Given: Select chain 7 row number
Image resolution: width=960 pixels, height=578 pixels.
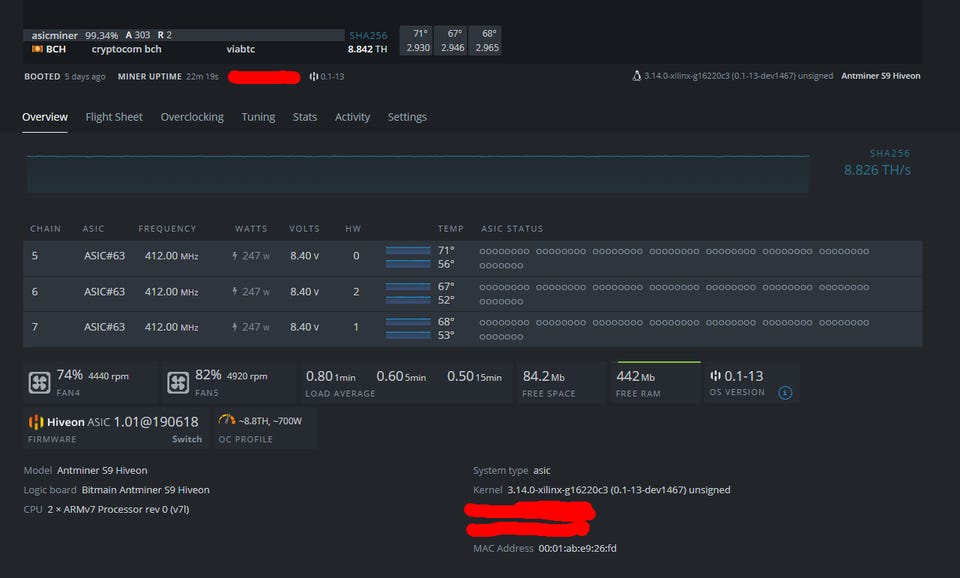Looking at the screenshot, I should pos(35,328).
